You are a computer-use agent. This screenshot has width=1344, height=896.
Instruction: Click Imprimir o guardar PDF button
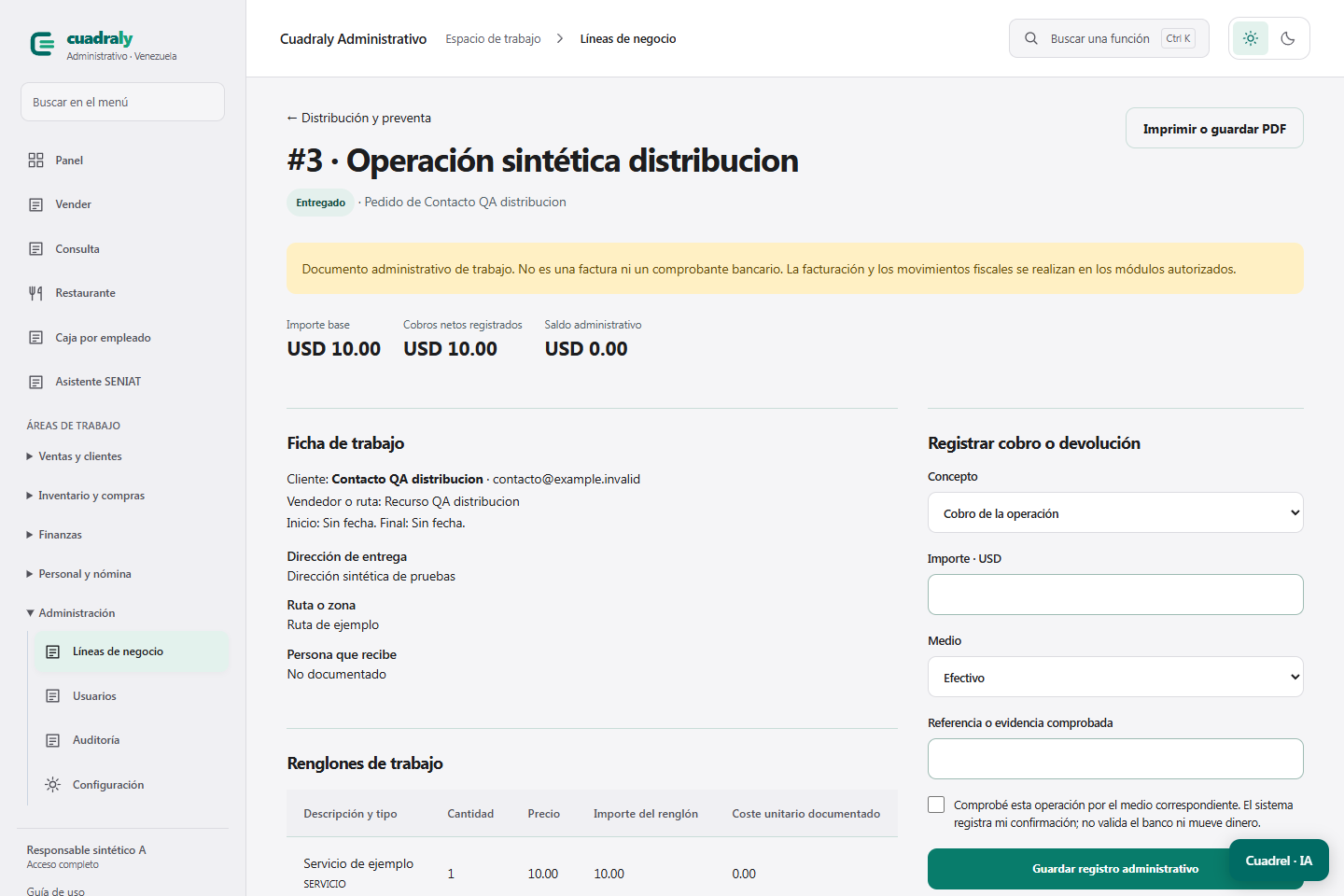click(x=1214, y=129)
